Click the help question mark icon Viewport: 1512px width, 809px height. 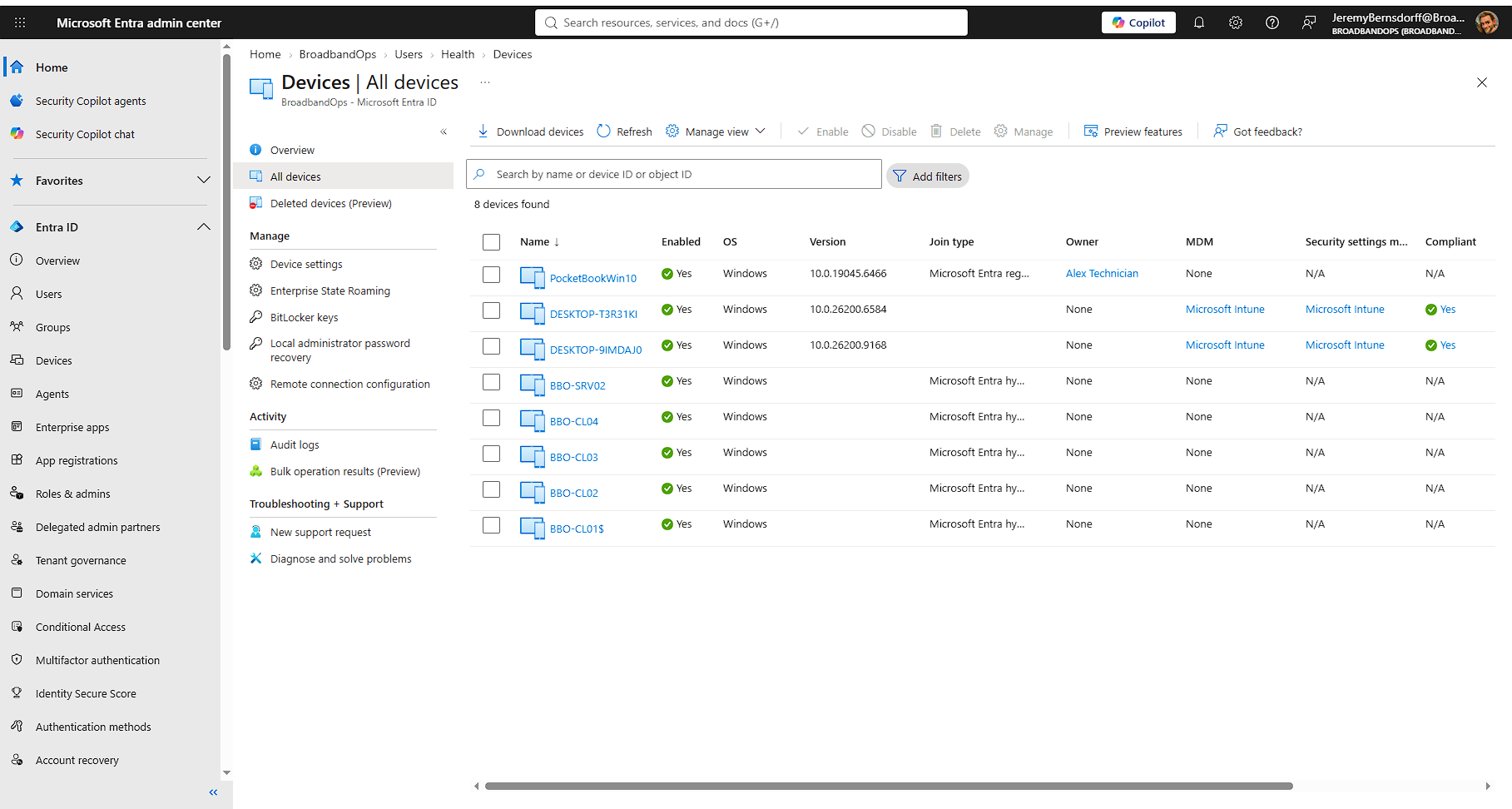(x=1272, y=22)
